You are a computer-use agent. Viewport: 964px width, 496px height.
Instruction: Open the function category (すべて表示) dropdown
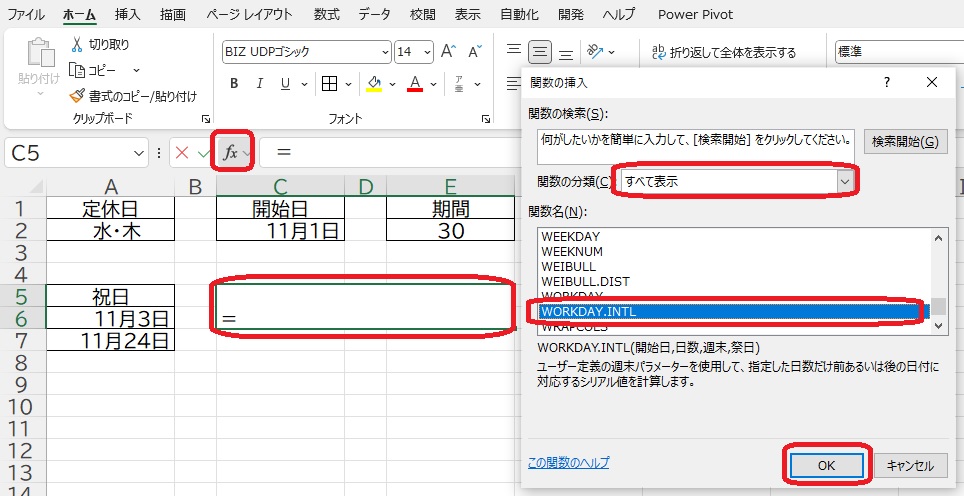pos(846,181)
